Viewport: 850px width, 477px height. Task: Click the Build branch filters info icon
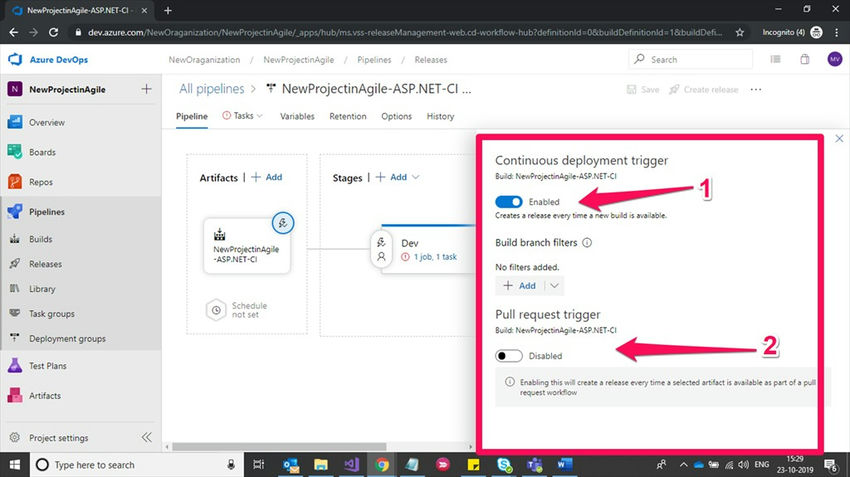[x=587, y=242]
